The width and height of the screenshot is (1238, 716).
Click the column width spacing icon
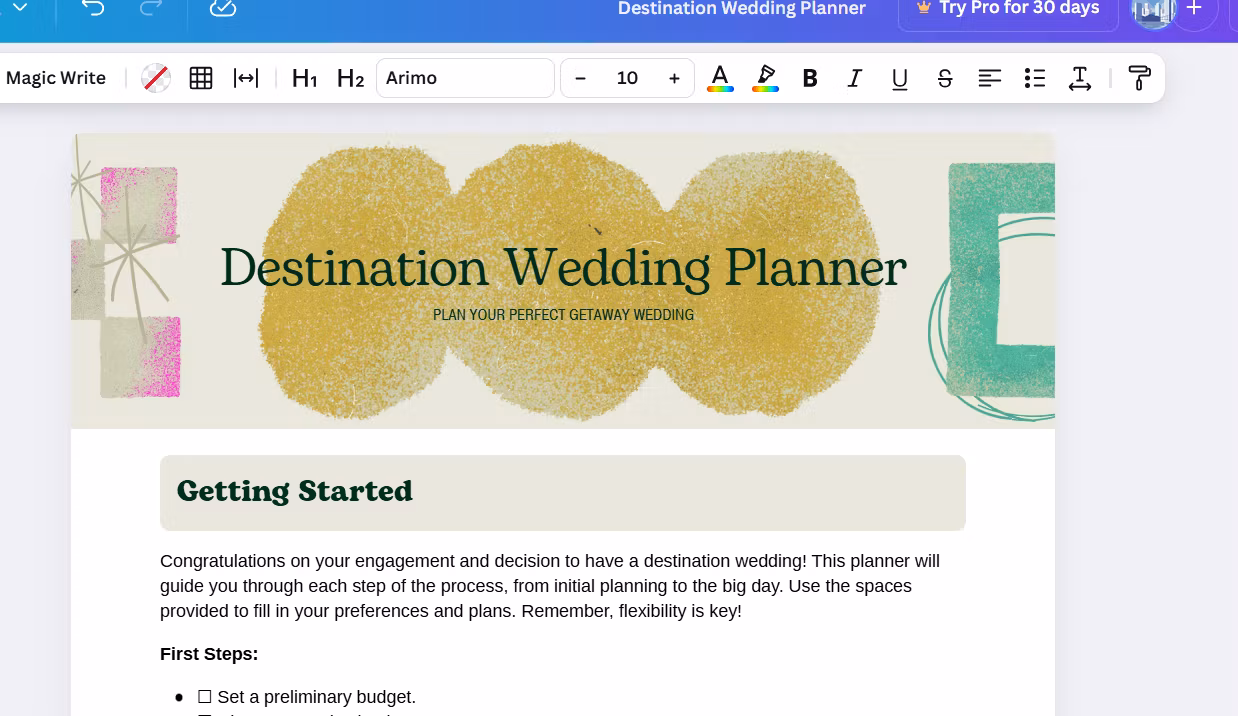point(246,78)
